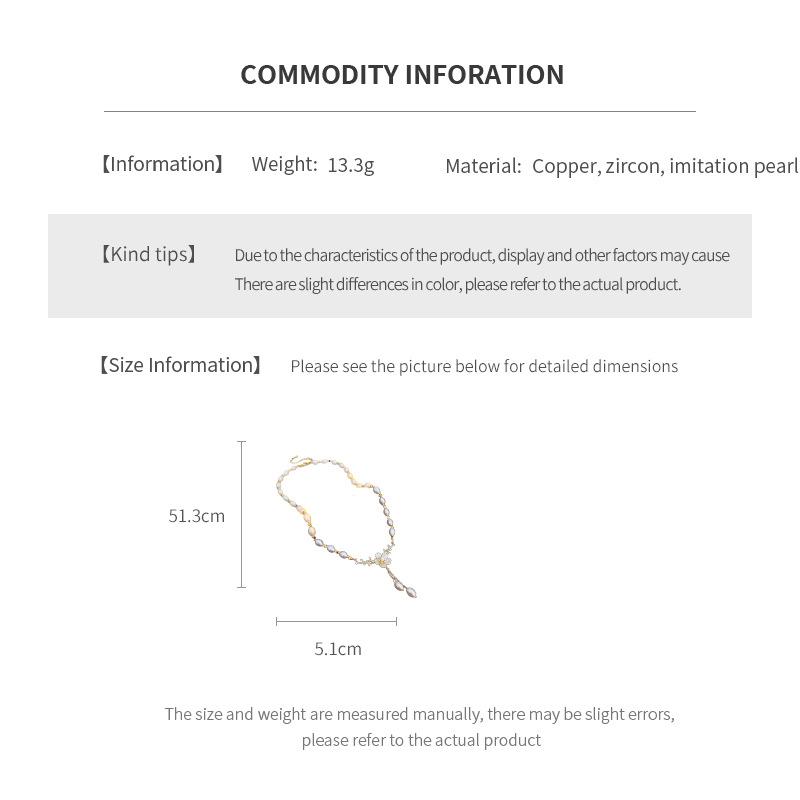Click the Material: label
The width and height of the screenshot is (800, 800).
point(483,166)
